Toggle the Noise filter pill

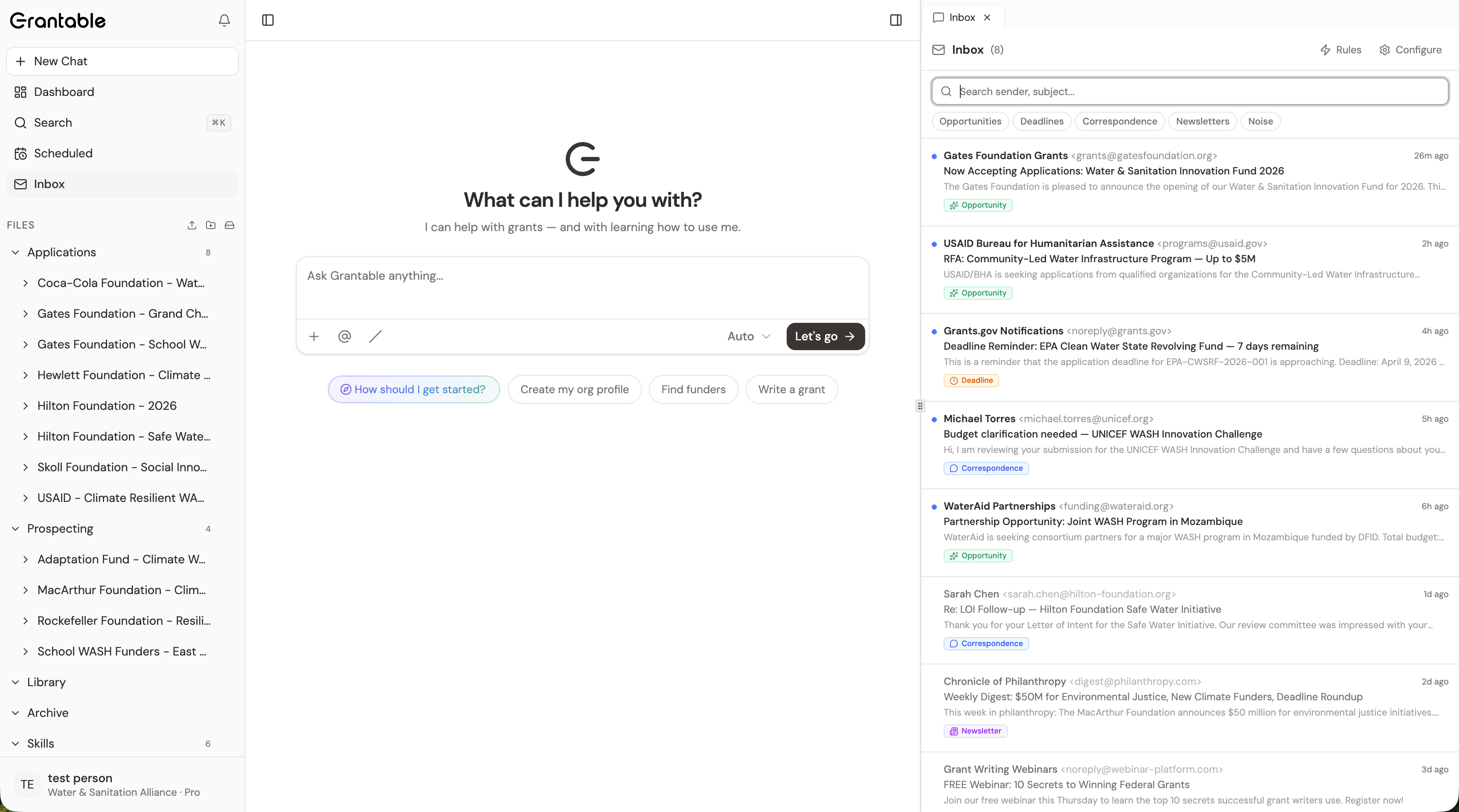pos(1261,121)
